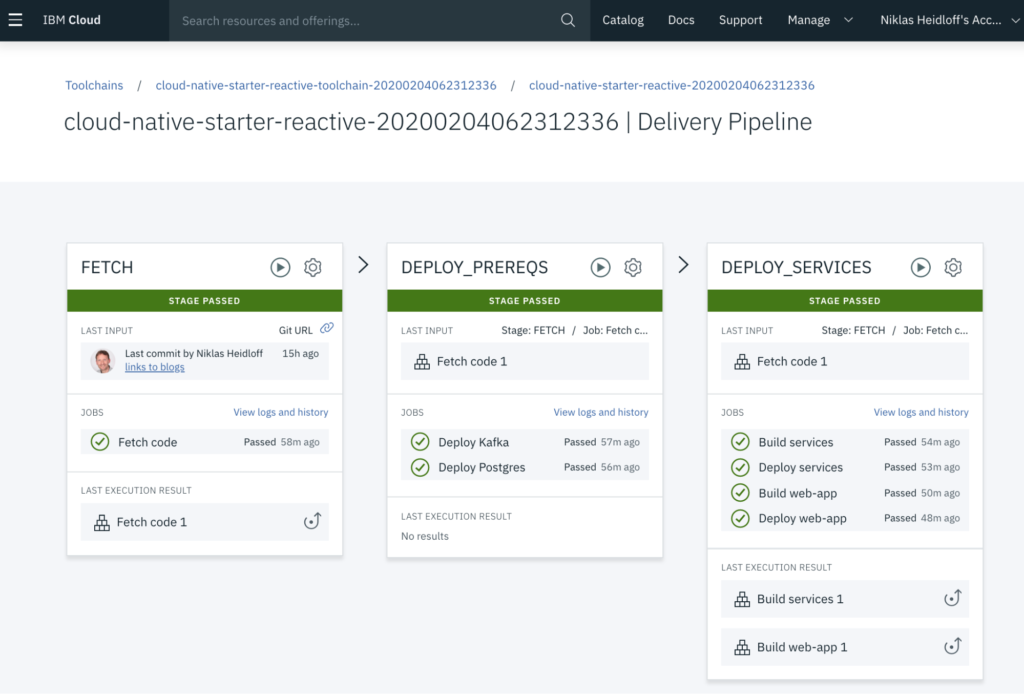The height and width of the screenshot is (694, 1024).
Task: Click DEPLOY_PREREQS Stage Passed status bar
Action: click(x=524, y=301)
